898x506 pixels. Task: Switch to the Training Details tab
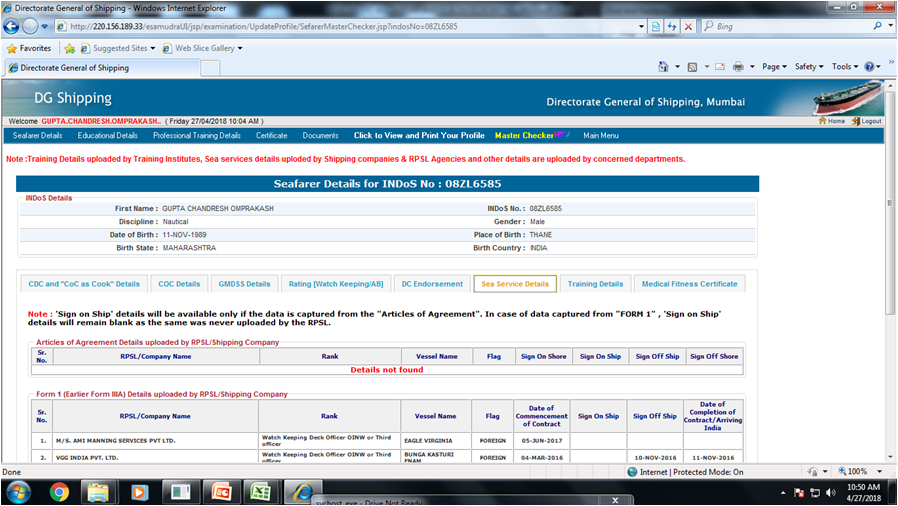(x=595, y=284)
